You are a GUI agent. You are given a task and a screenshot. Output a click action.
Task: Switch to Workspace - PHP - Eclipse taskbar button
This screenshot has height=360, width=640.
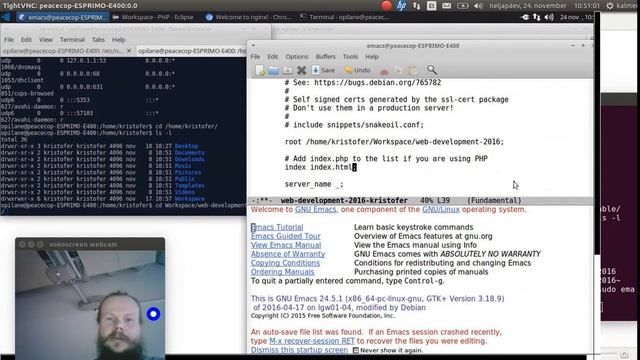153,17
